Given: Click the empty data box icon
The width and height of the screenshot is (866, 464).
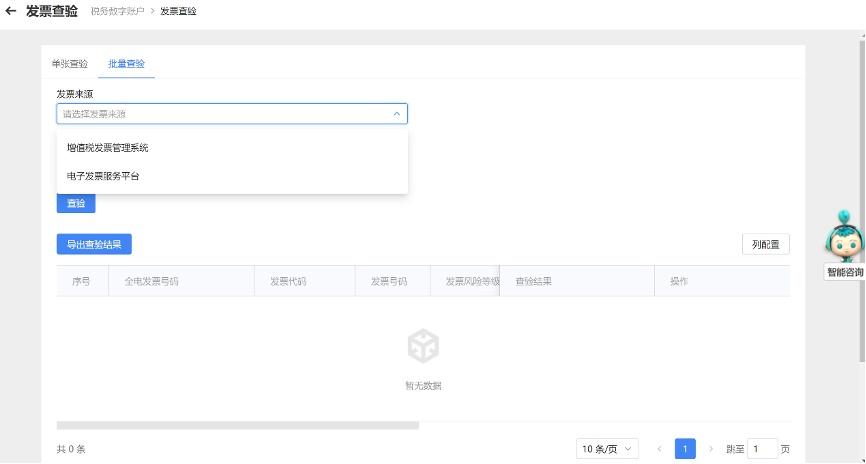Looking at the screenshot, I should [x=423, y=347].
